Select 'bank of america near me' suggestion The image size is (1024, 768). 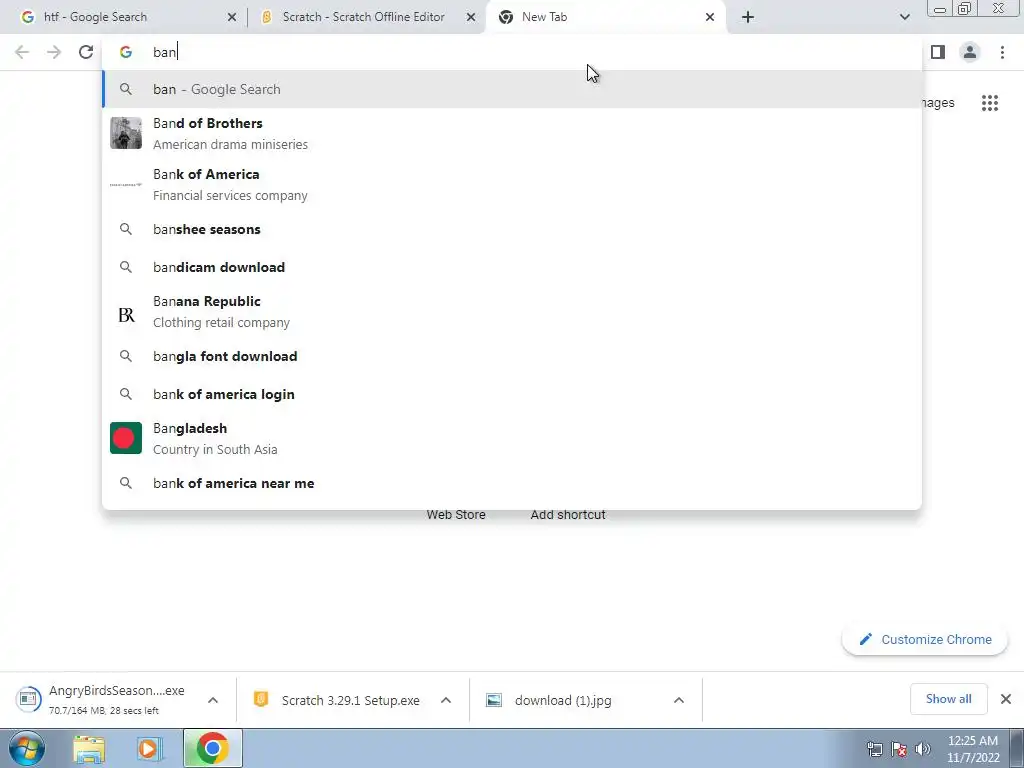point(512,483)
